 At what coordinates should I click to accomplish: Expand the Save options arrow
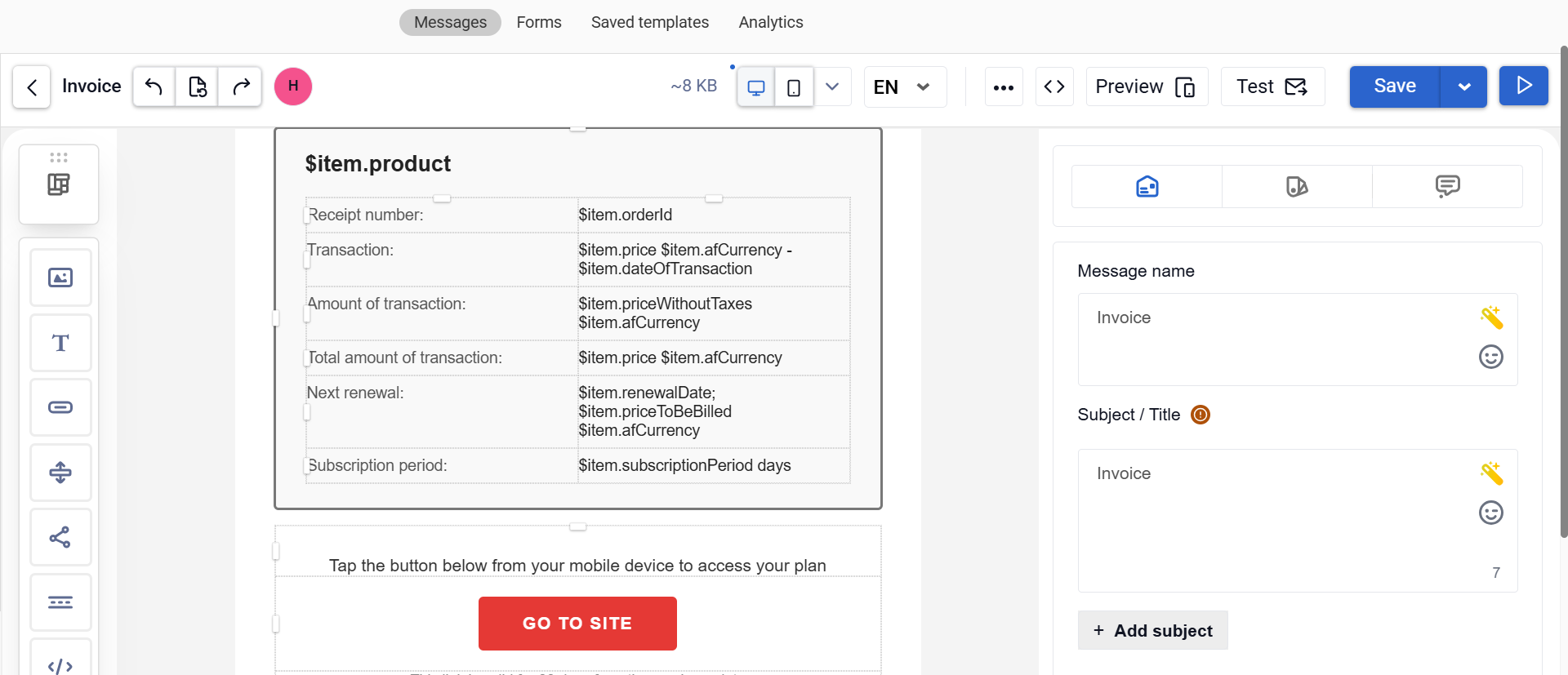(x=1463, y=87)
